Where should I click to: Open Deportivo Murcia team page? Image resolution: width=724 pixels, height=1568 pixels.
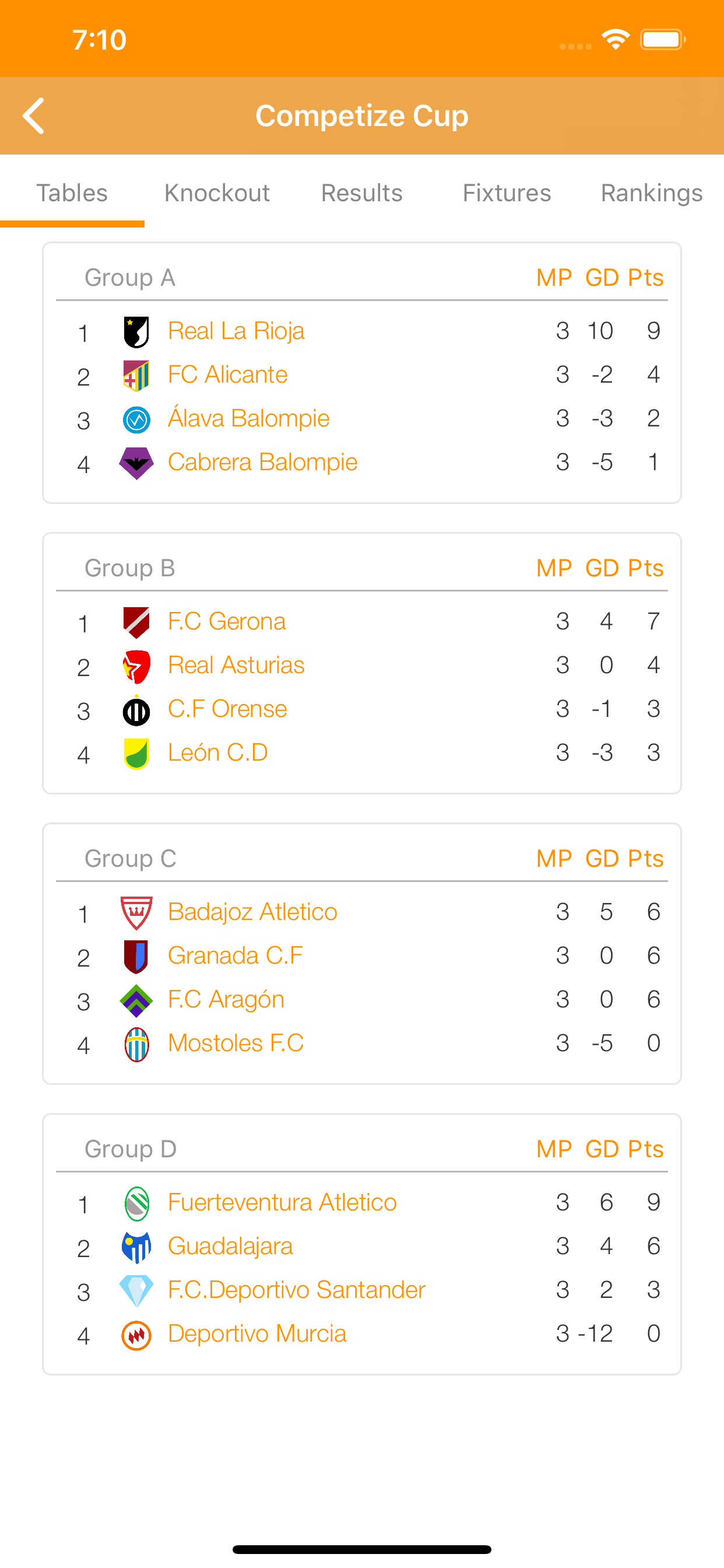click(x=256, y=1333)
